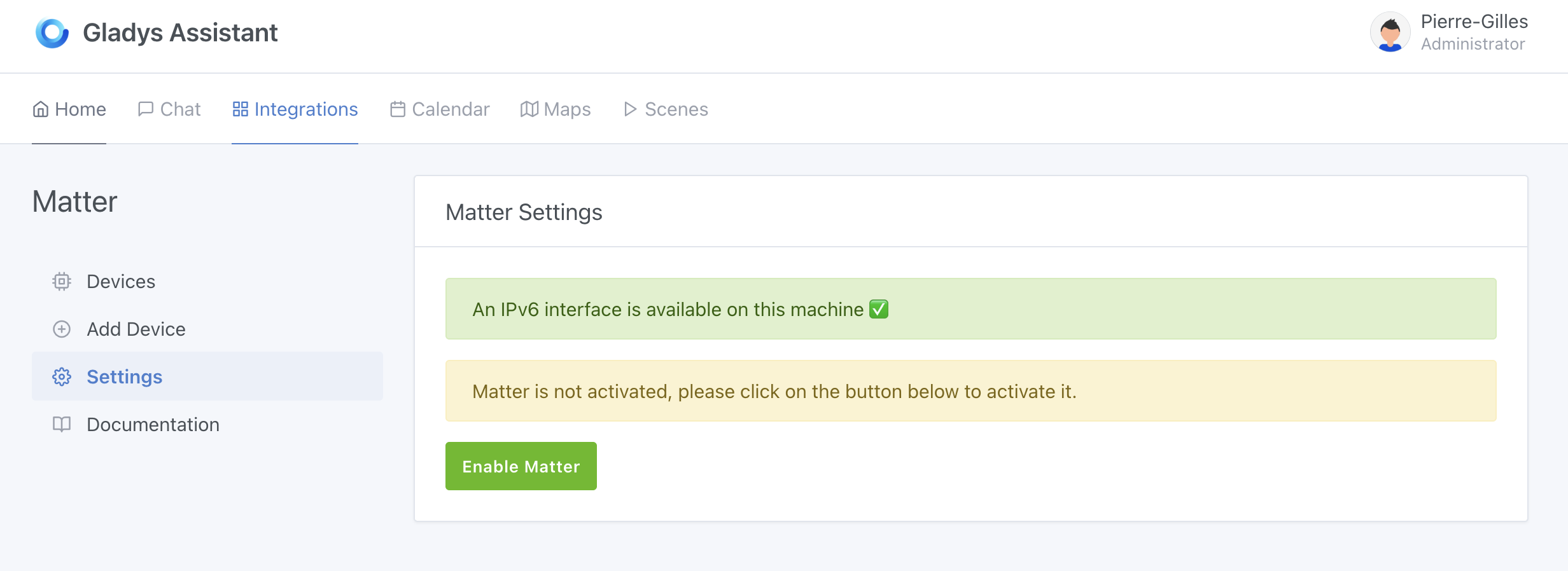1568x571 pixels.
Task: Switch to the Scenes tab
Action: click(666, 109)
